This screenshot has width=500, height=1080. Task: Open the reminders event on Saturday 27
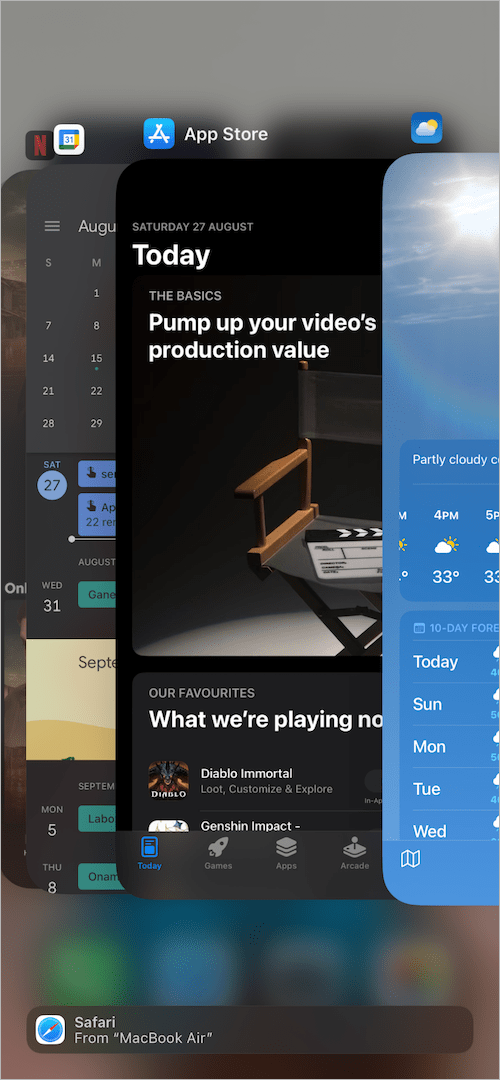97,514
